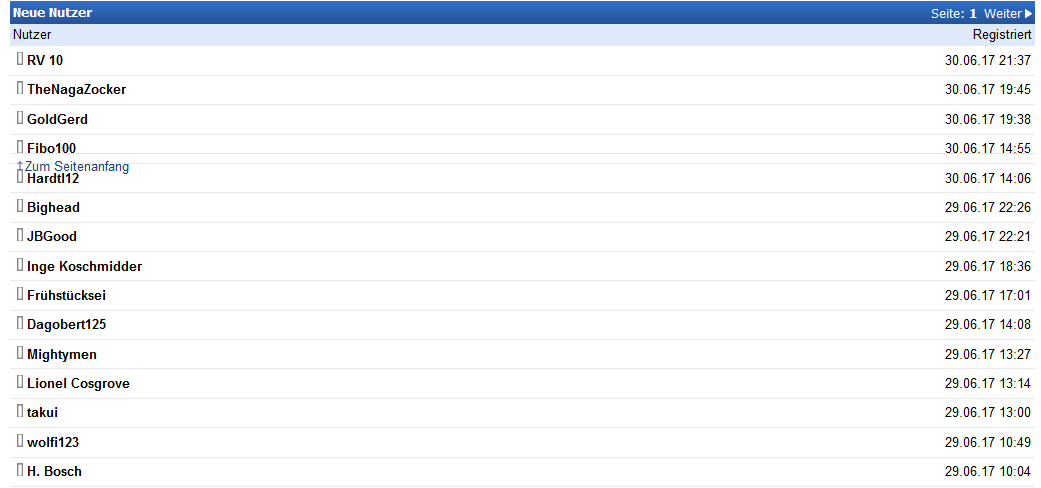Select date 29.06.17 17:01
Image resolution: width=1041 pixels, height=488 pixels.
click(x=988, y=295)
